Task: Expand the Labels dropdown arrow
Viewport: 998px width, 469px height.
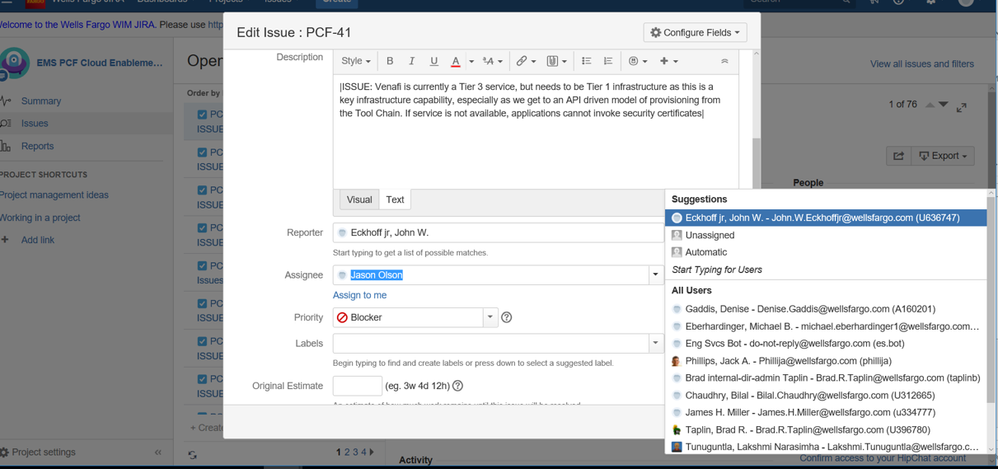Action: pyautogui.click(x=655, y=343)
